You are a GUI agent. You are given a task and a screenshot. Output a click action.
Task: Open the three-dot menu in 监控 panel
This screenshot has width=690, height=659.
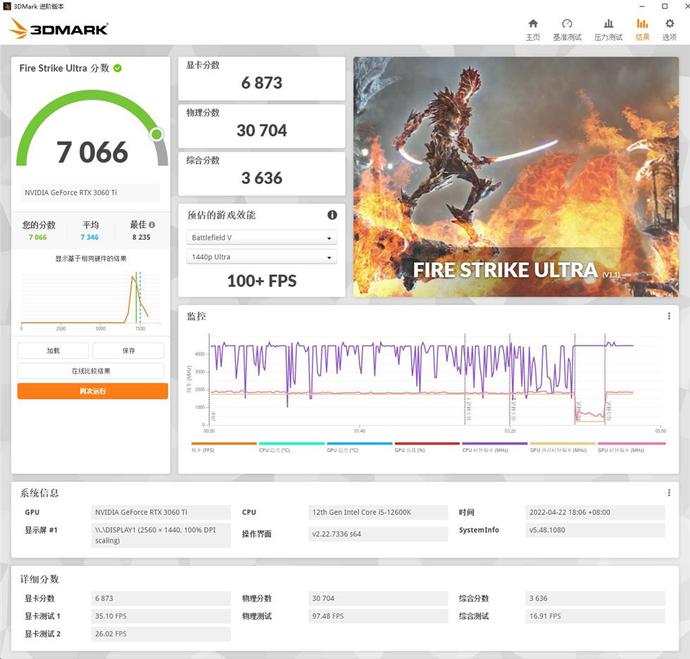coord(669,316)
